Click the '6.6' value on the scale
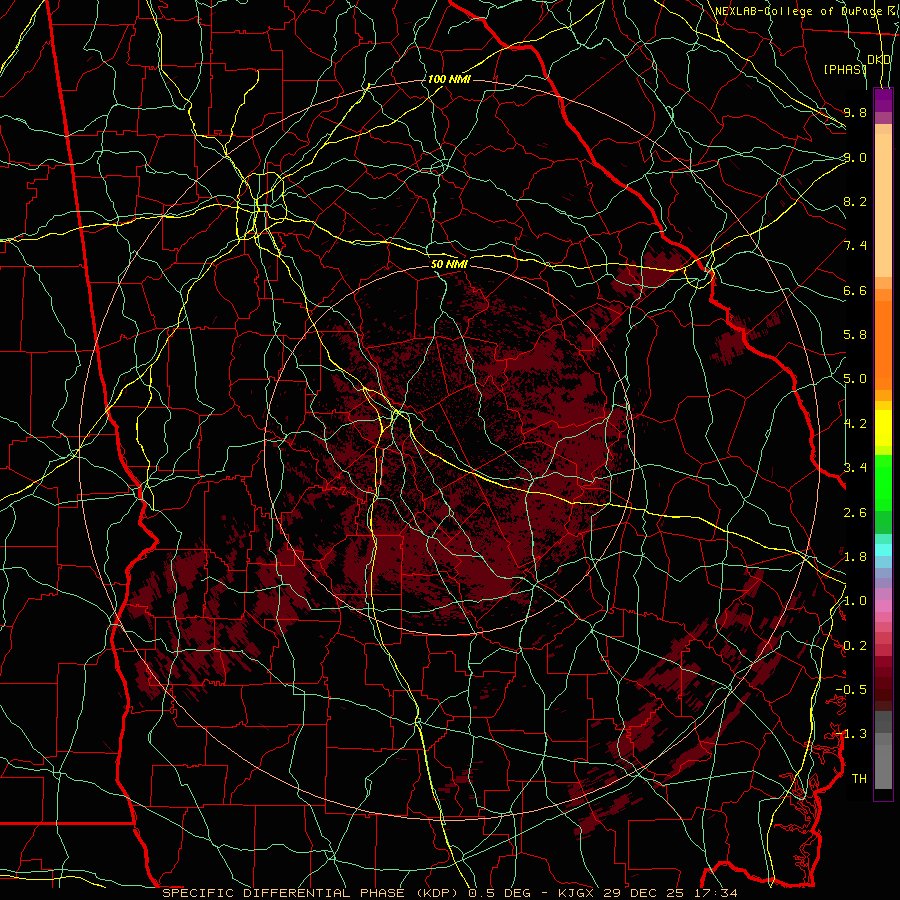 click(855, 290)
